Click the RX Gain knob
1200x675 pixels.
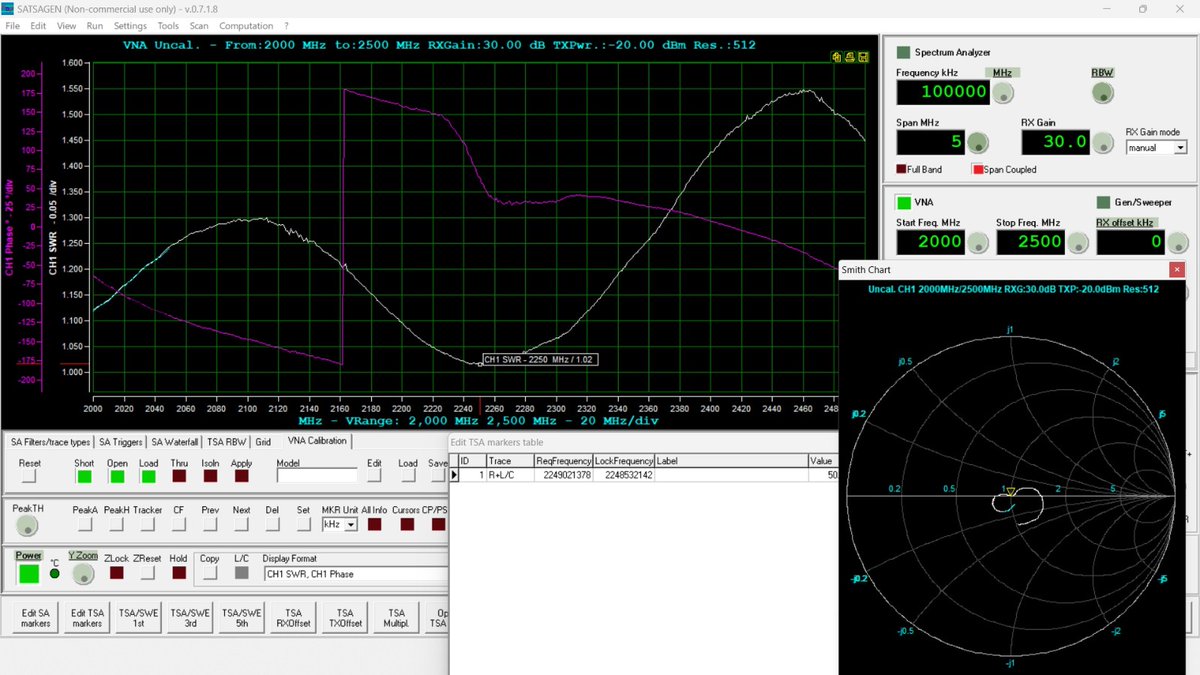click(1102, 143)
